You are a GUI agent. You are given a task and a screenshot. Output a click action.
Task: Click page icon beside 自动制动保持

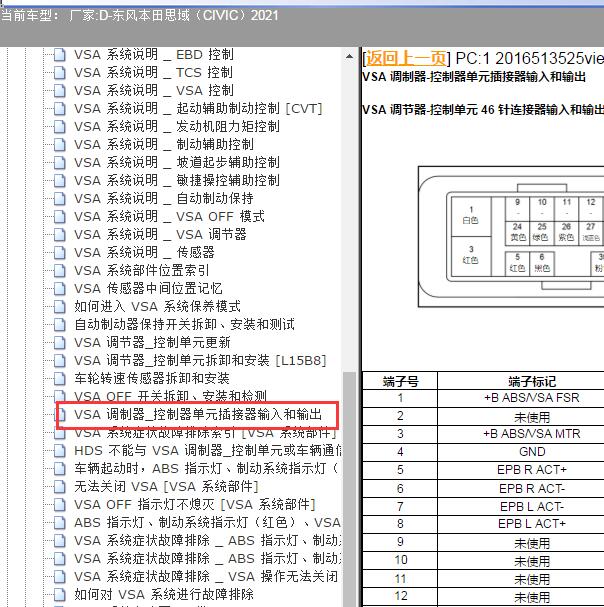[x=59, y=199]
